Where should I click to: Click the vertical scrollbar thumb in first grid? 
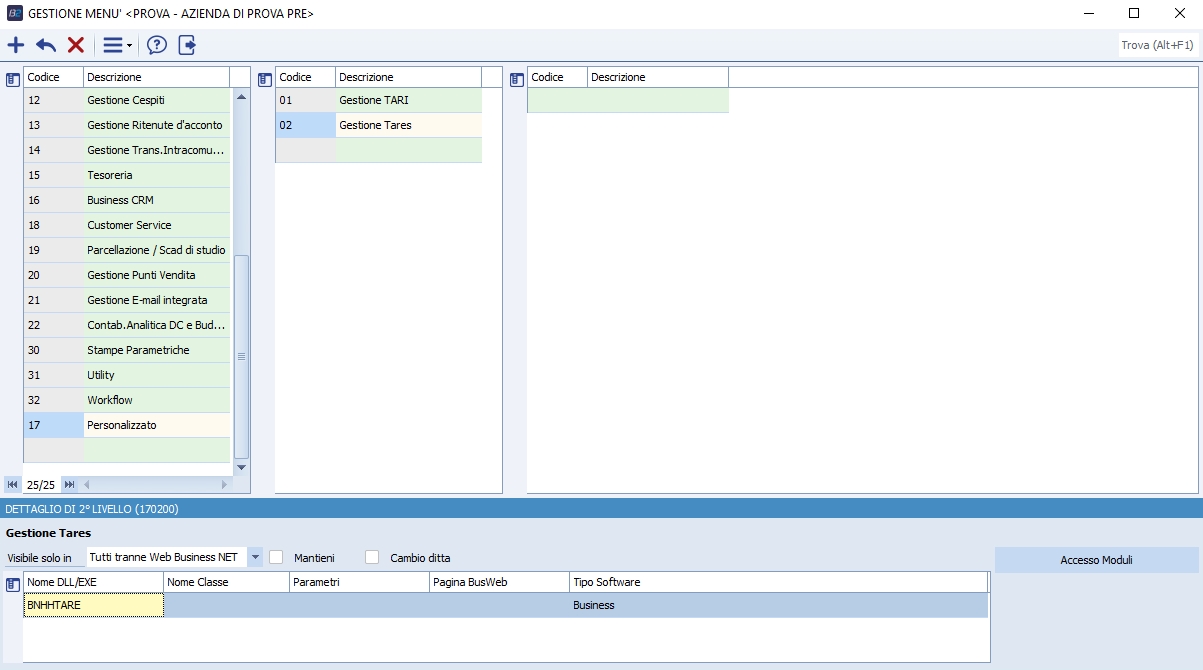click(x=241, y=356)
